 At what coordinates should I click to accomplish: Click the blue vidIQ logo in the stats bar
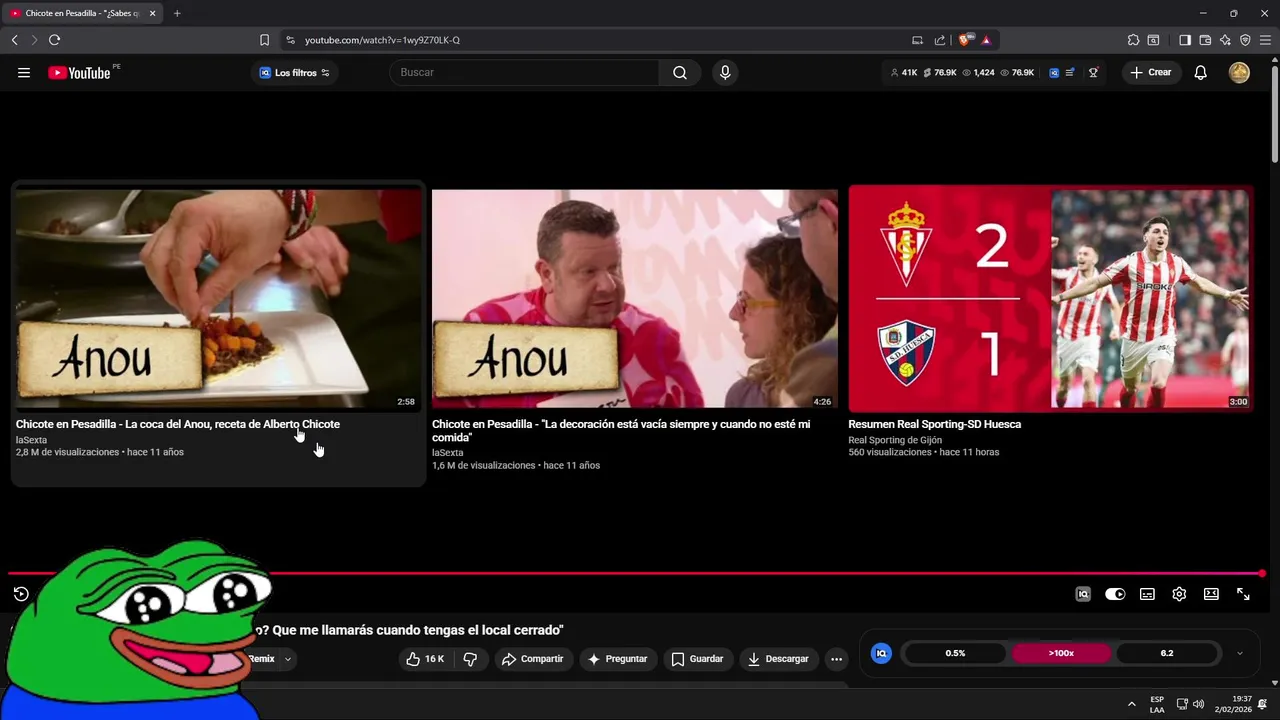tap(1054, 72)
